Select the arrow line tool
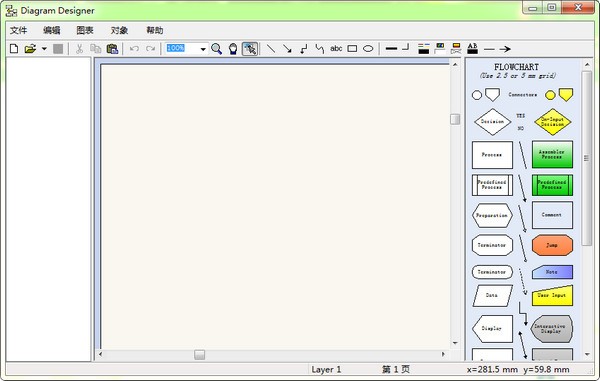The width and height of the screenshot is (600, 381). point(287,49)
